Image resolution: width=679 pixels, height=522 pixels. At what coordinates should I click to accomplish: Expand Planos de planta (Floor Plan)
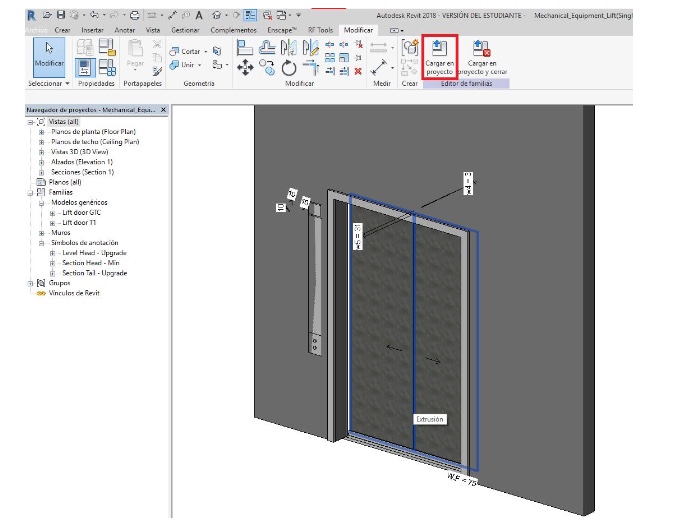pos(42,132)
